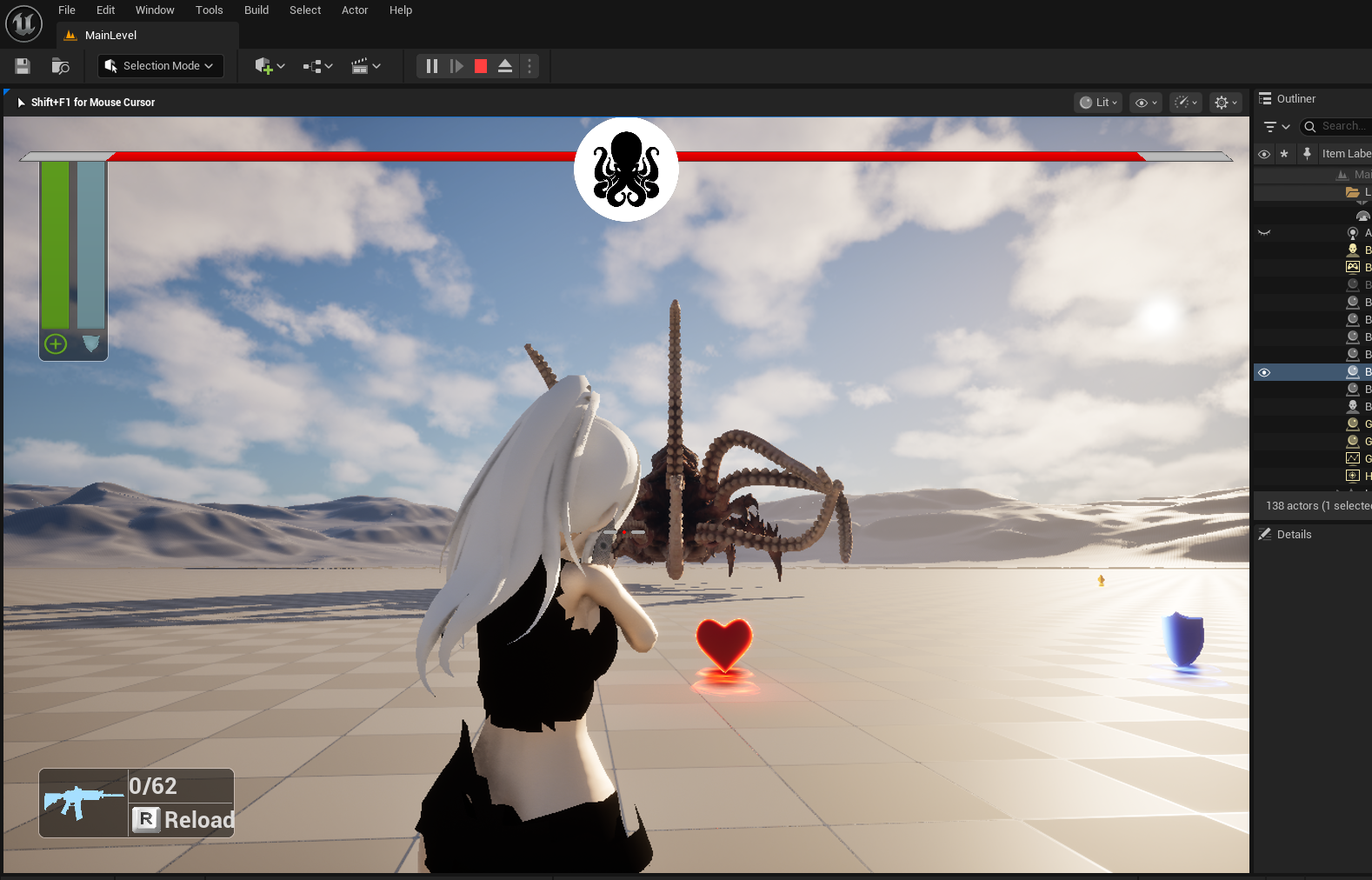Click the mouse cursor arrow icon in viewport bar
Viewport: 1372px width, 880px height.
[22, 103]
